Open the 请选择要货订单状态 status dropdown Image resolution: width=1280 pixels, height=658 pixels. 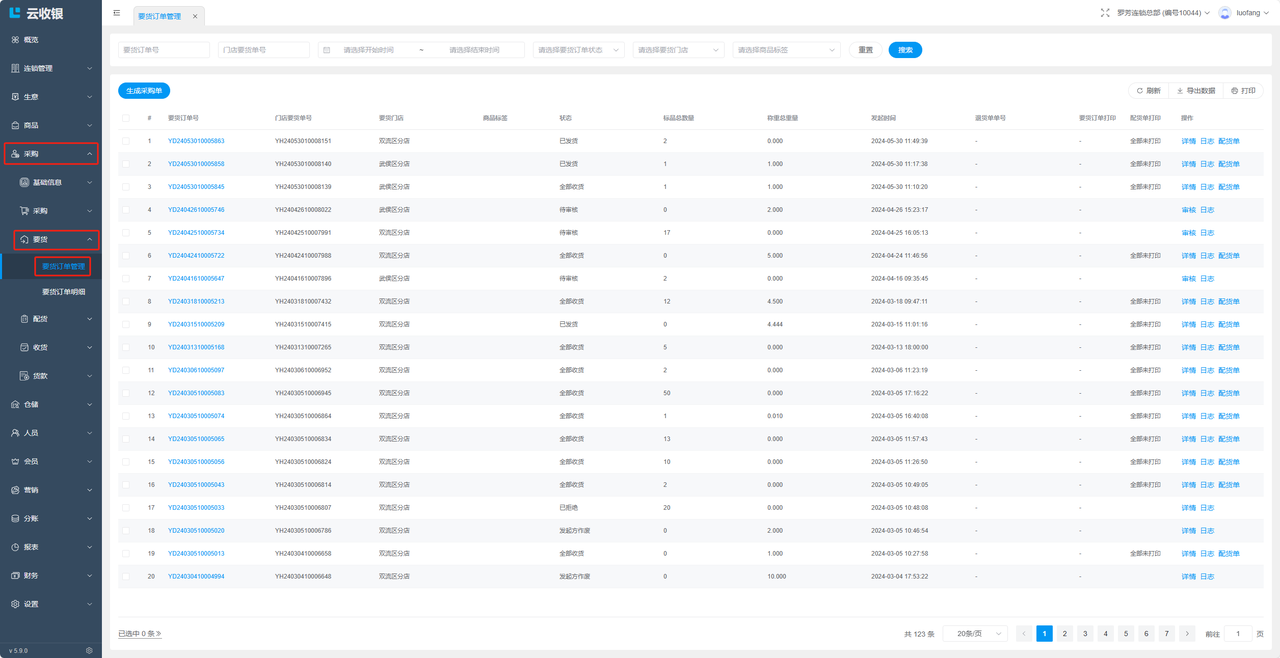(x=578, y=50)
